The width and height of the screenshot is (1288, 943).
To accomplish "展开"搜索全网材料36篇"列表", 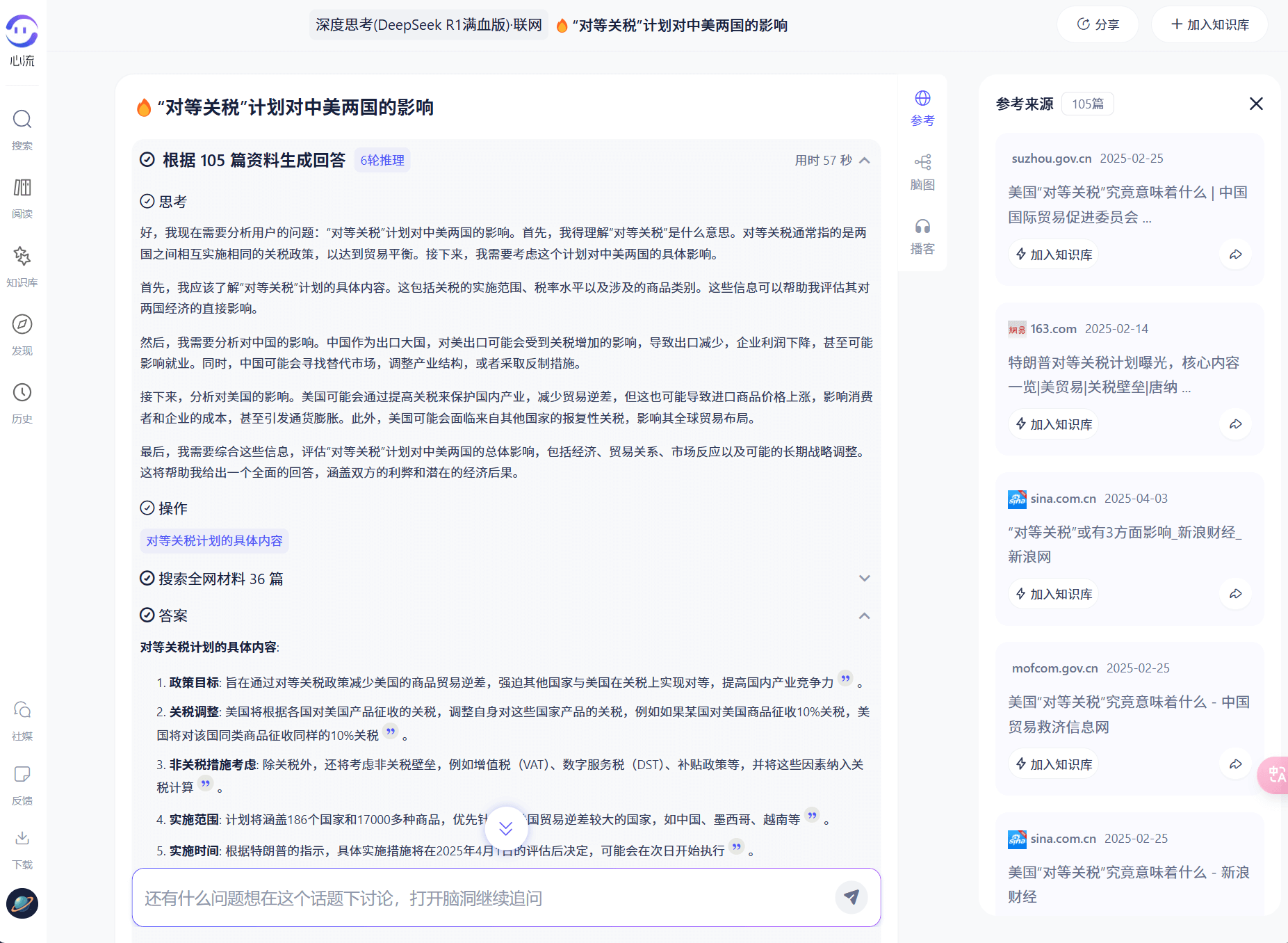I will coord(865,578).
